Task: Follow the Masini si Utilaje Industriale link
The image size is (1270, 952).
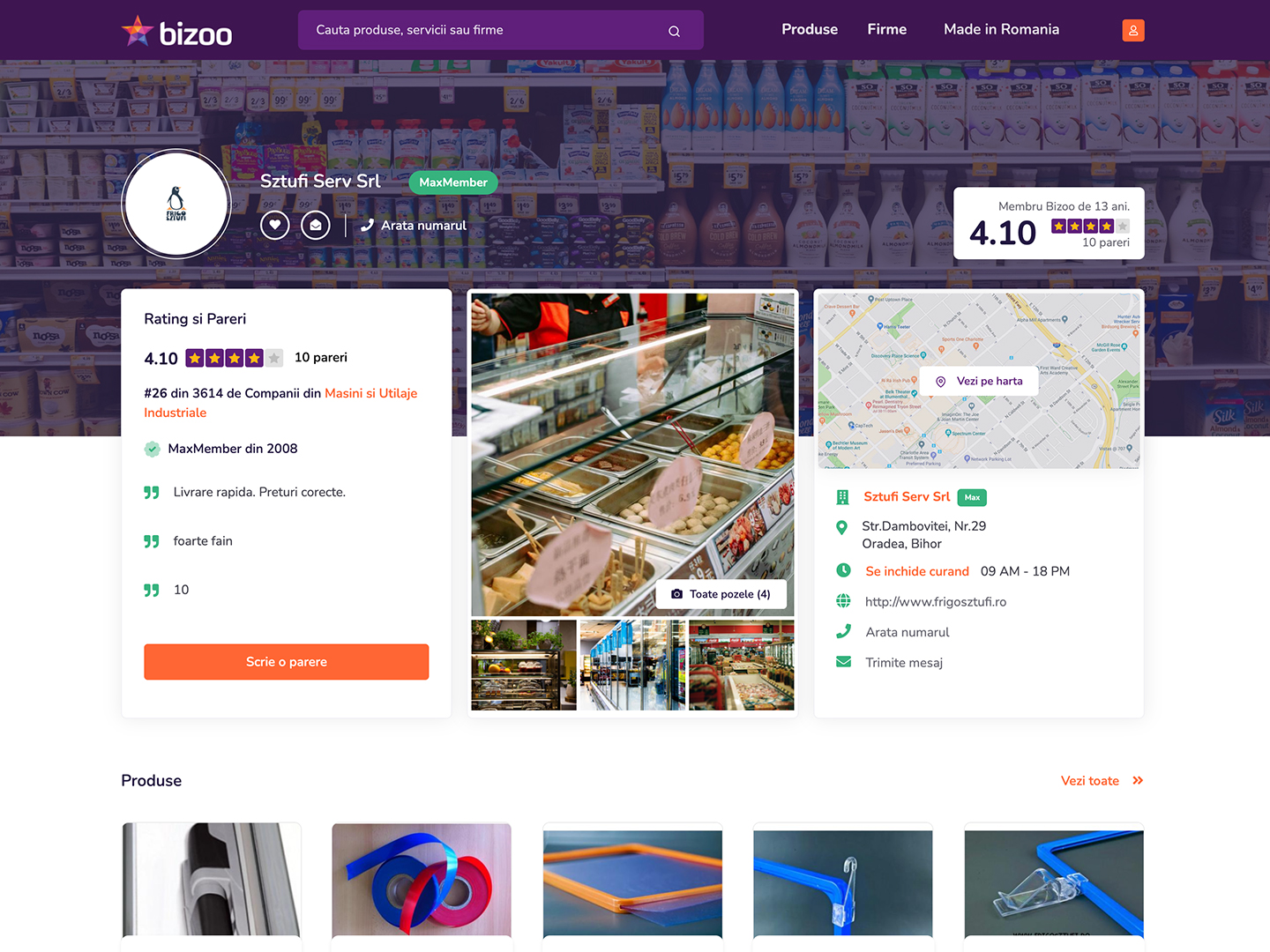Action: click(280, 403)
